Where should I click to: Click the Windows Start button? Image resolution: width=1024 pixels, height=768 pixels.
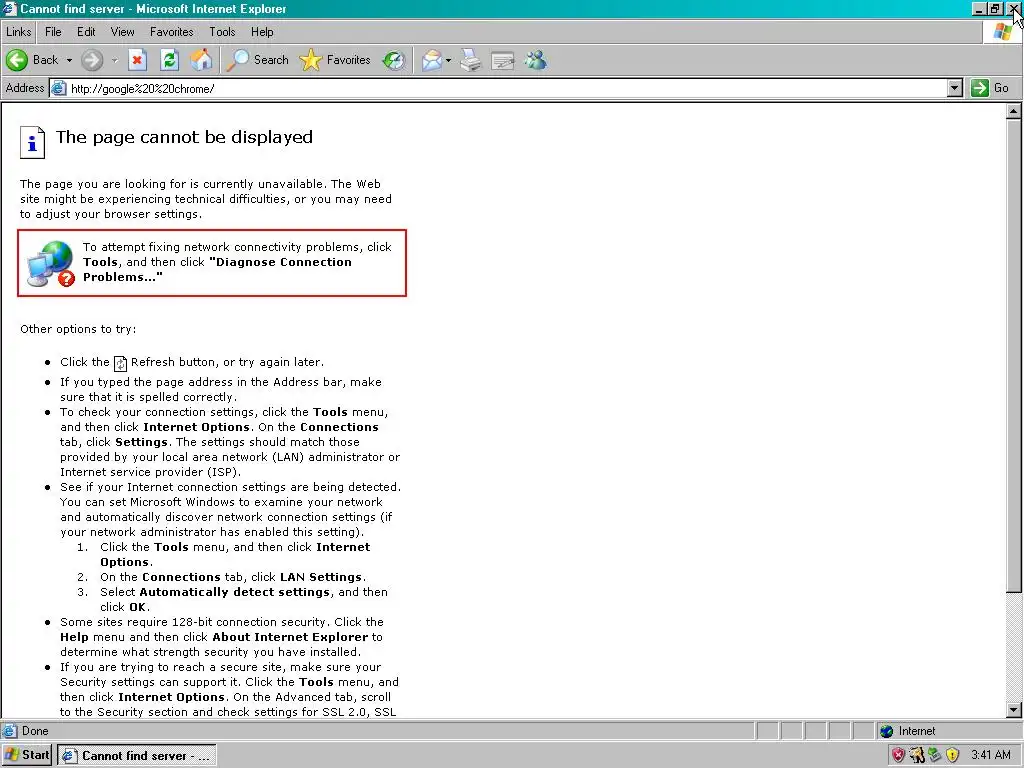[27, 755]
